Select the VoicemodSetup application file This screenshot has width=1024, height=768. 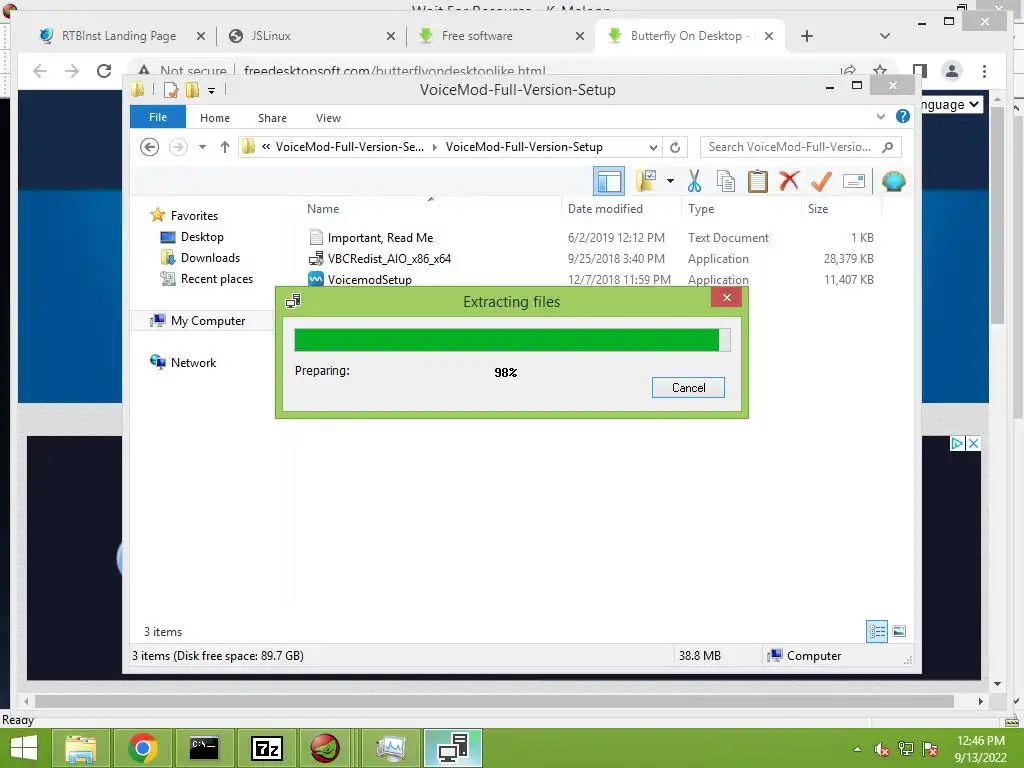pos(369,280)
